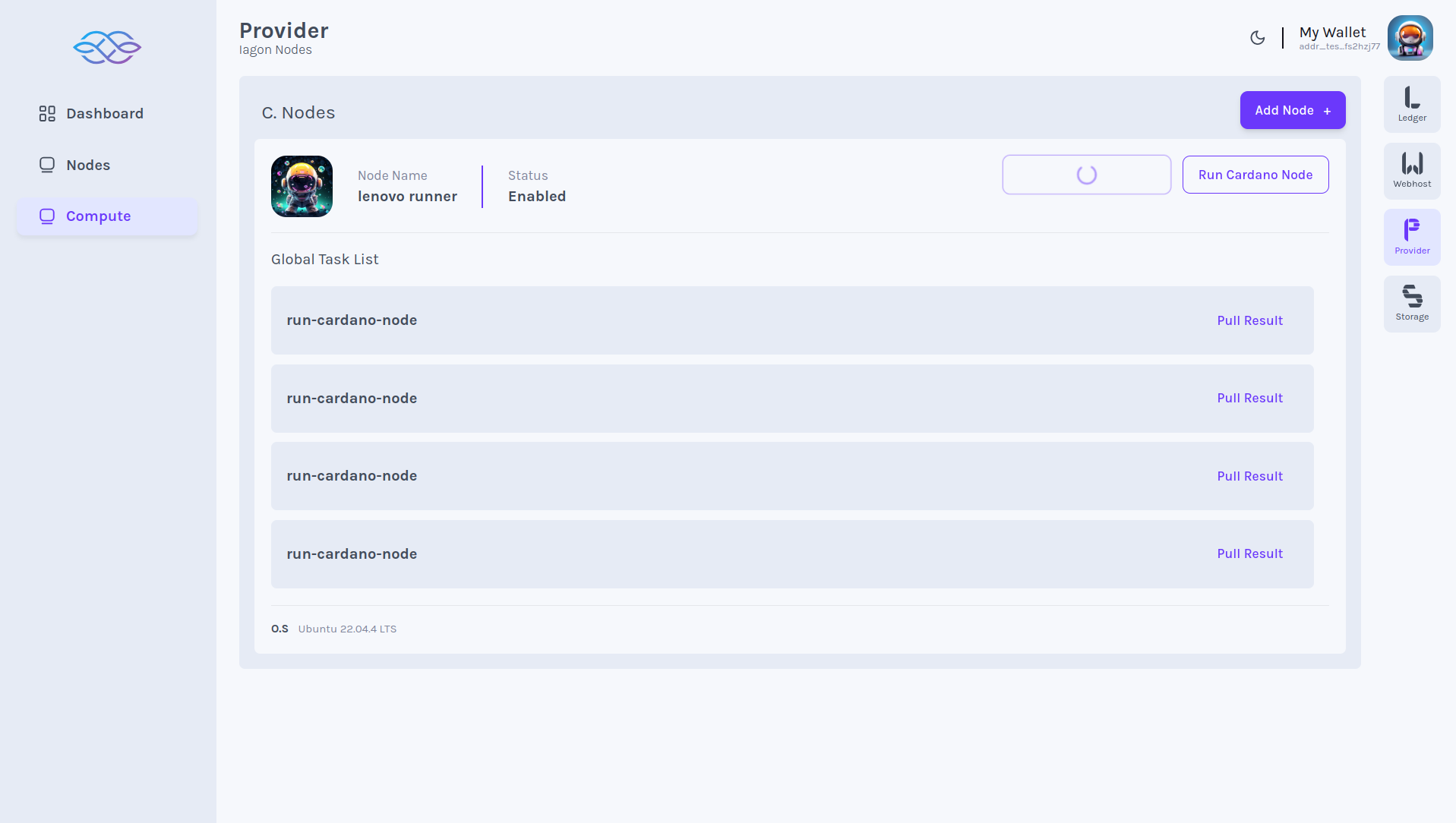Click the Compute sidebar icon
Screen dimensions: 1456x823
[47, 216]
